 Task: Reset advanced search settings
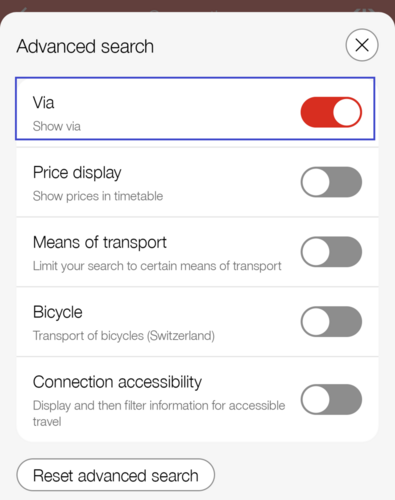click(x=116, y=475)
